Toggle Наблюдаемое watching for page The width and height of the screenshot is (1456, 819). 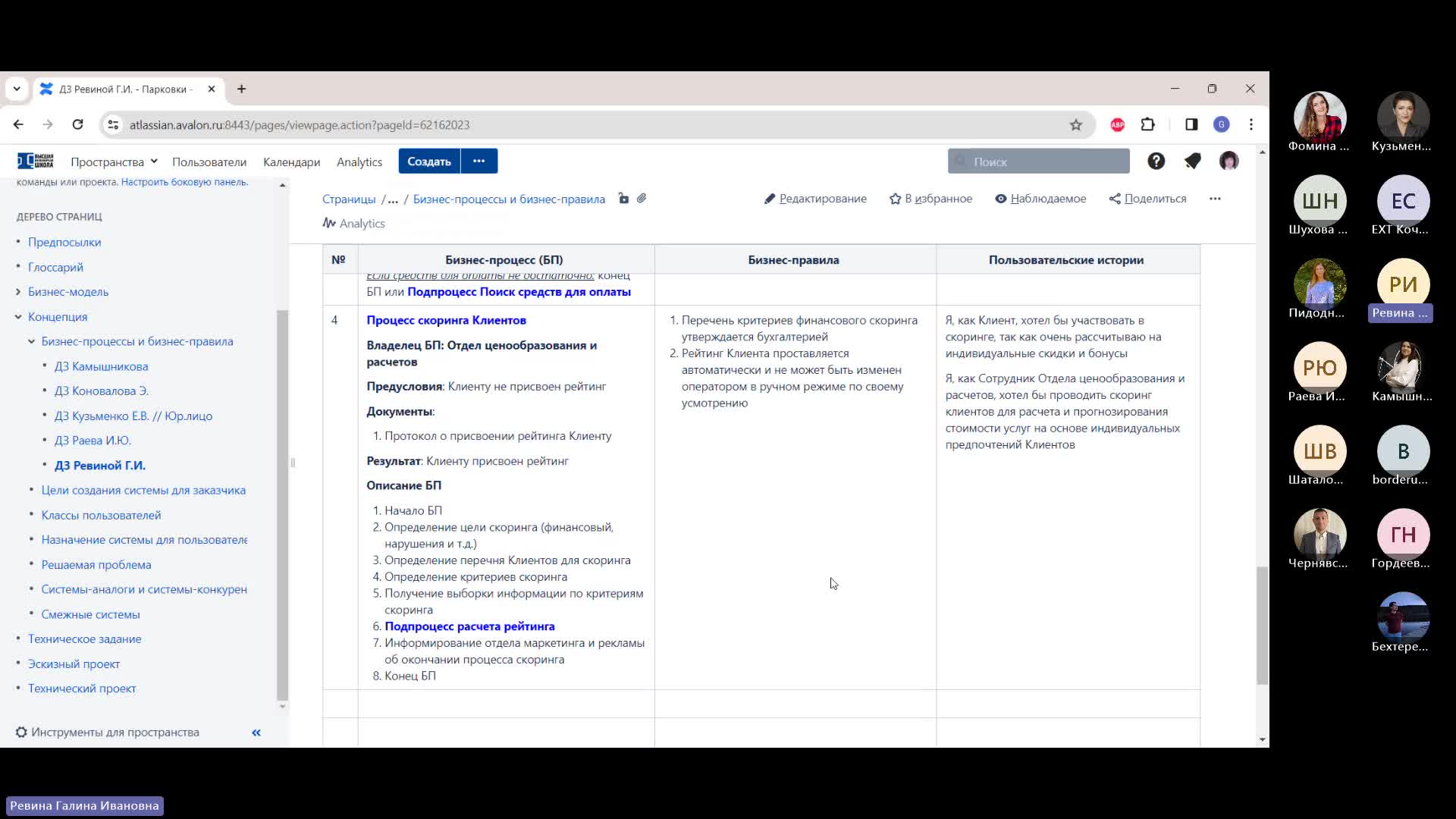pos(1040,199)
